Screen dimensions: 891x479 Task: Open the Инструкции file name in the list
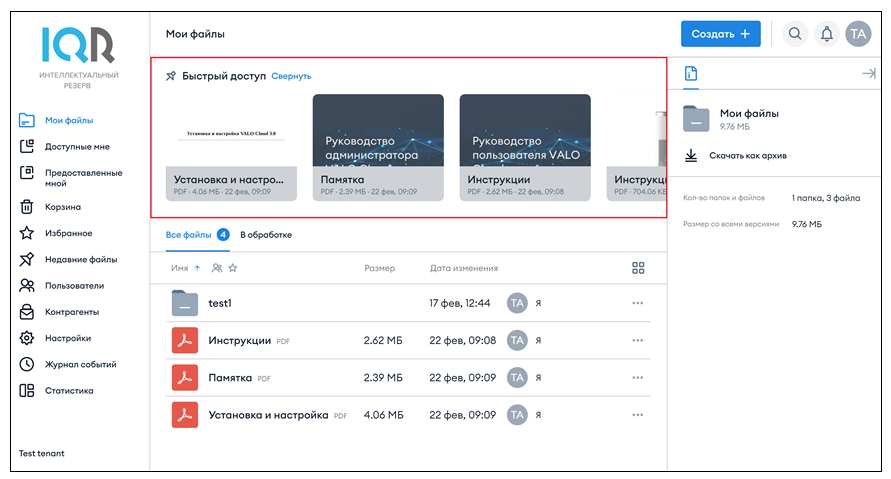point(239,340)
